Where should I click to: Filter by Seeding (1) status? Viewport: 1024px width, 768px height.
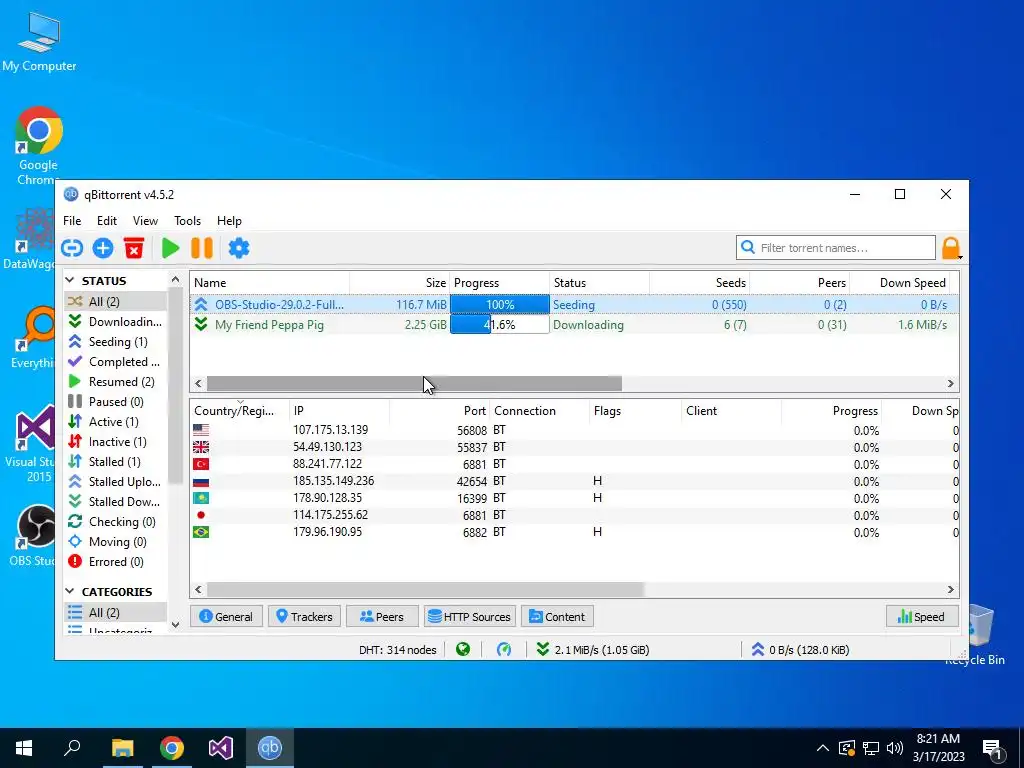coord(116,342)
